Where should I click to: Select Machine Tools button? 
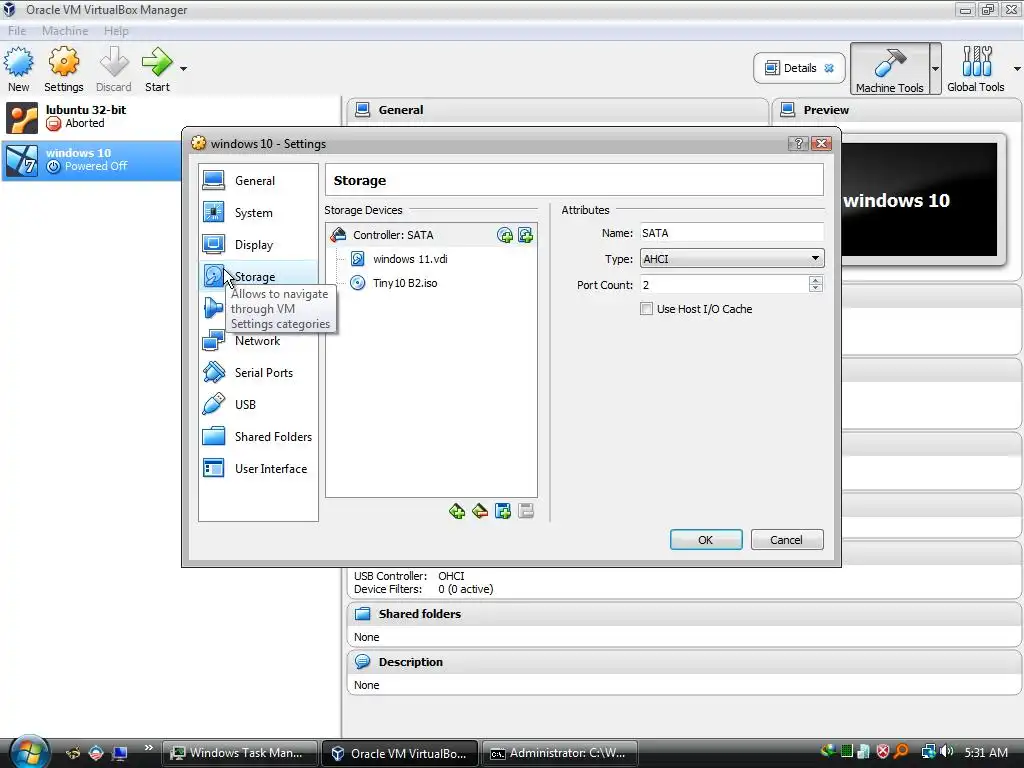tap(889, 69)
